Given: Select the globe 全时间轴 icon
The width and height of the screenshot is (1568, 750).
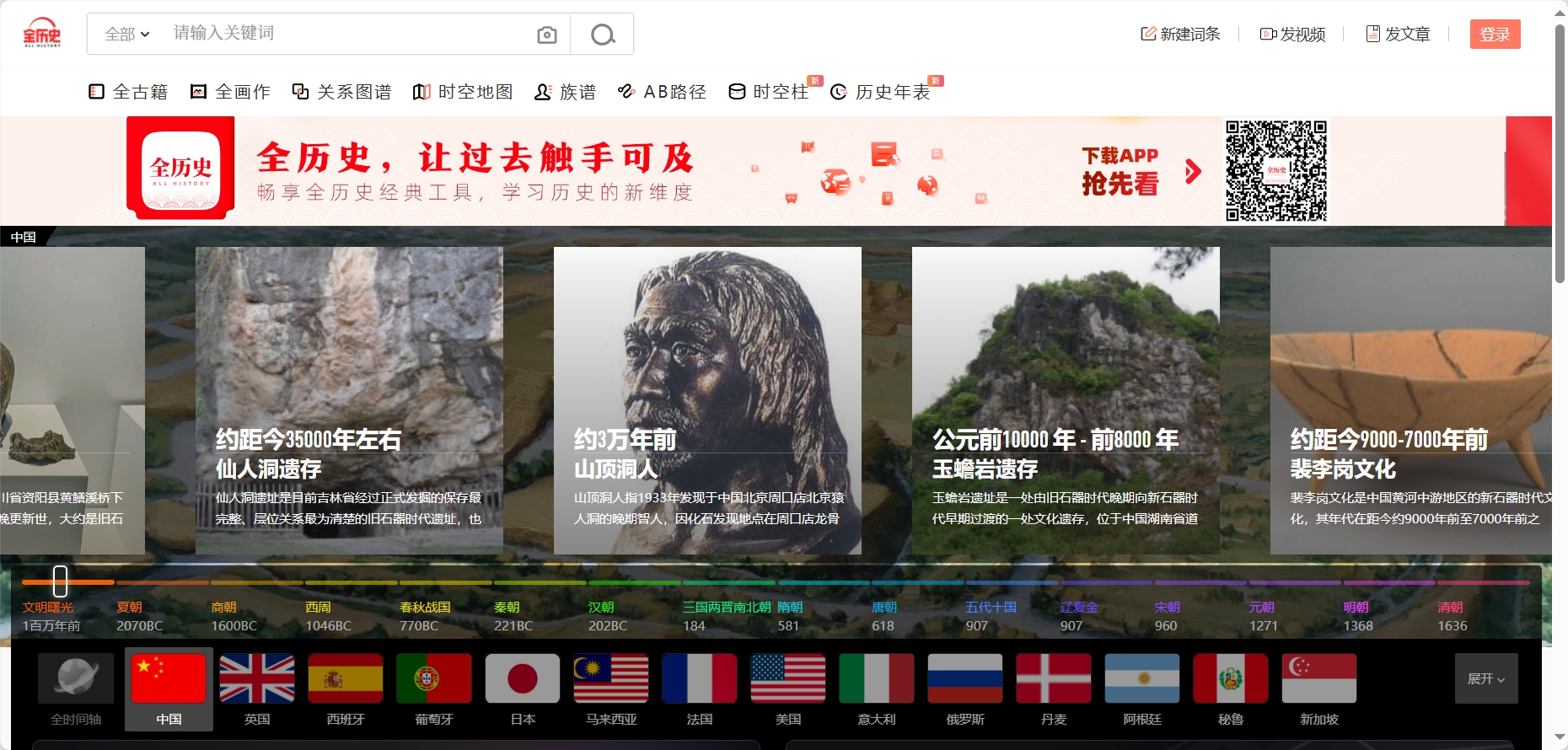Looking at the screenshot, I should coord(76,678).
